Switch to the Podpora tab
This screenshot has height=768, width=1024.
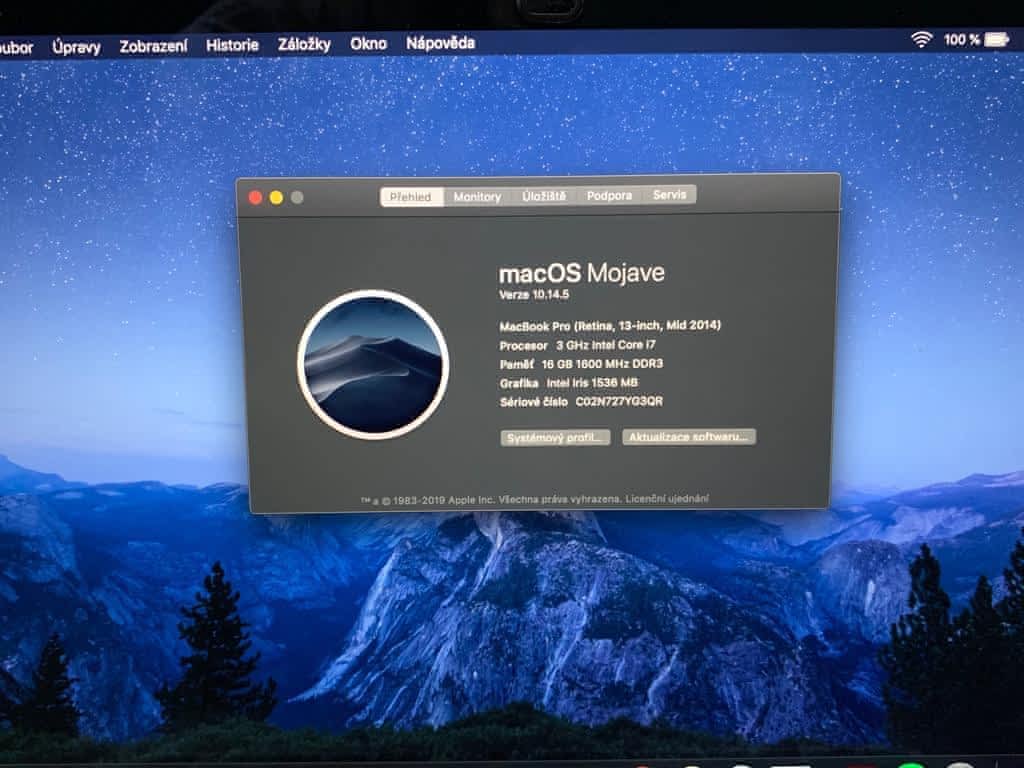609,195
